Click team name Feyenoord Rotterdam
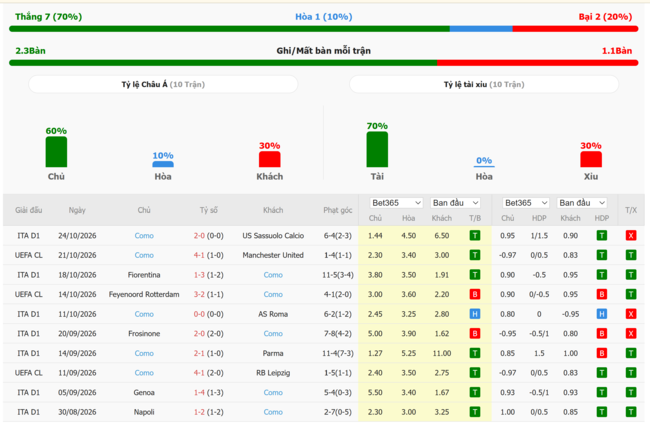The height and width of the screenshot is (423, 650). pyautogui.click(x=144, y=294)
